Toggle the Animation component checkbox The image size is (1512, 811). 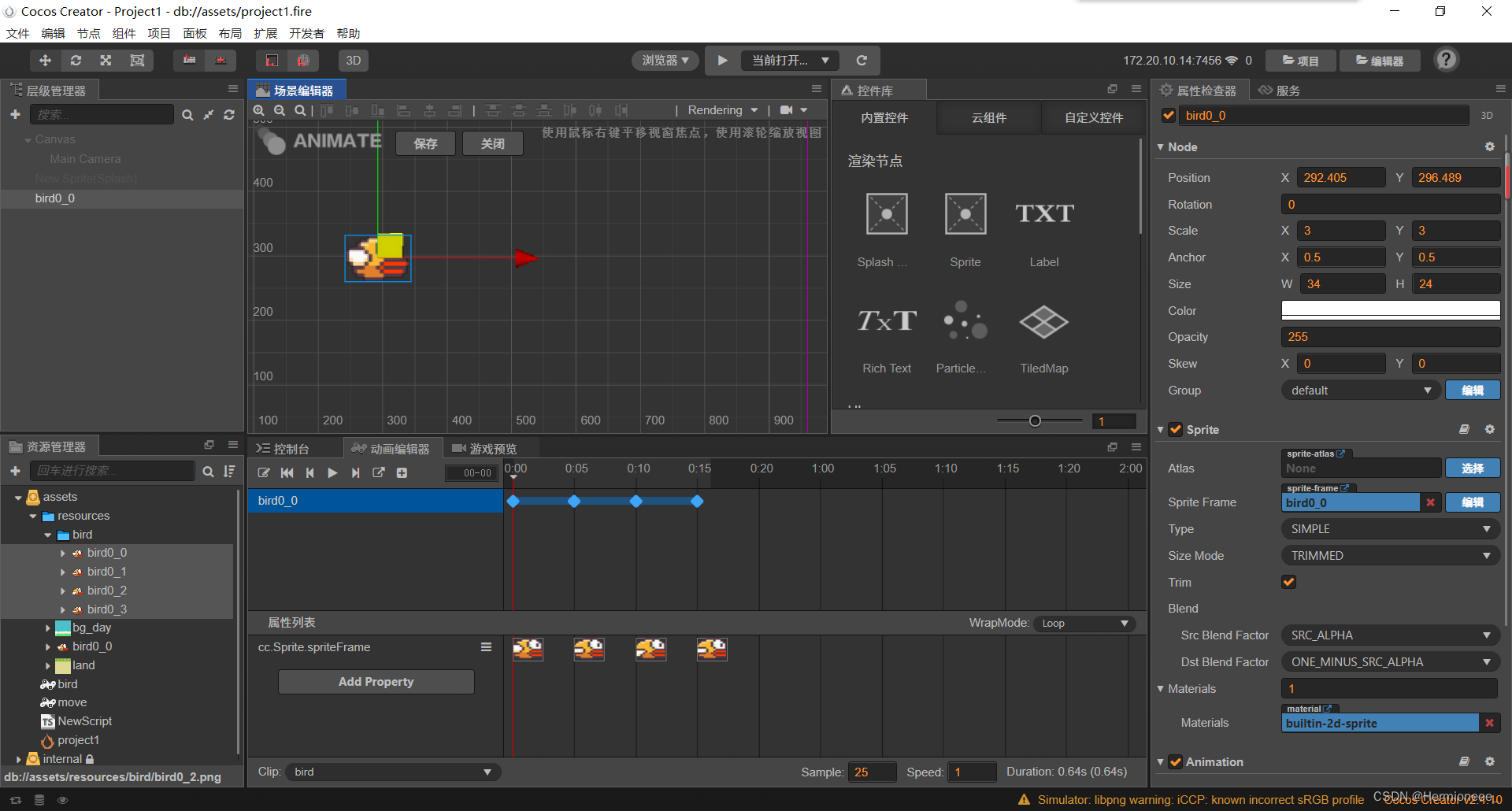[x=1176, y=762]
